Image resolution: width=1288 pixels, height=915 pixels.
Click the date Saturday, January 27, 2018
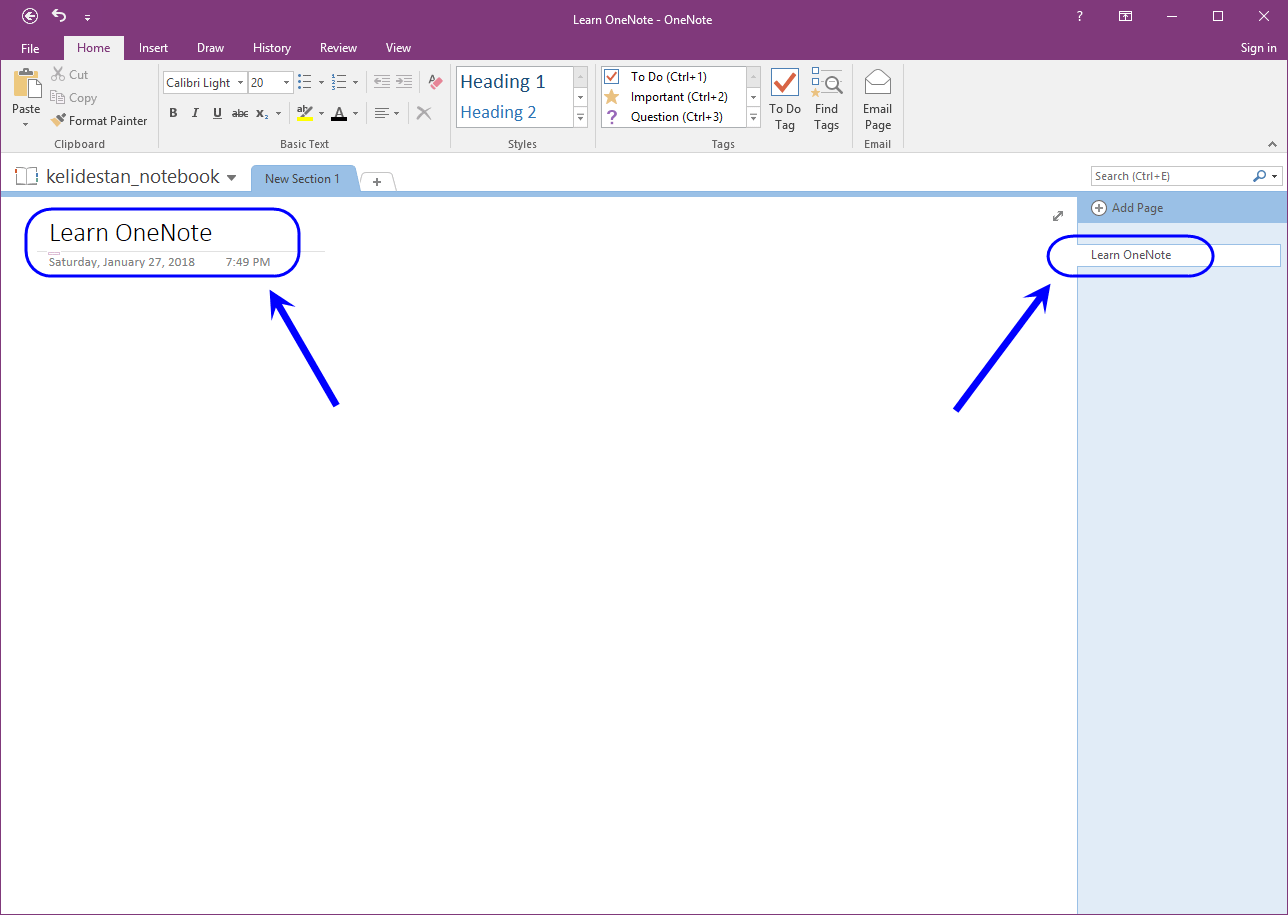tap(122, 262)
